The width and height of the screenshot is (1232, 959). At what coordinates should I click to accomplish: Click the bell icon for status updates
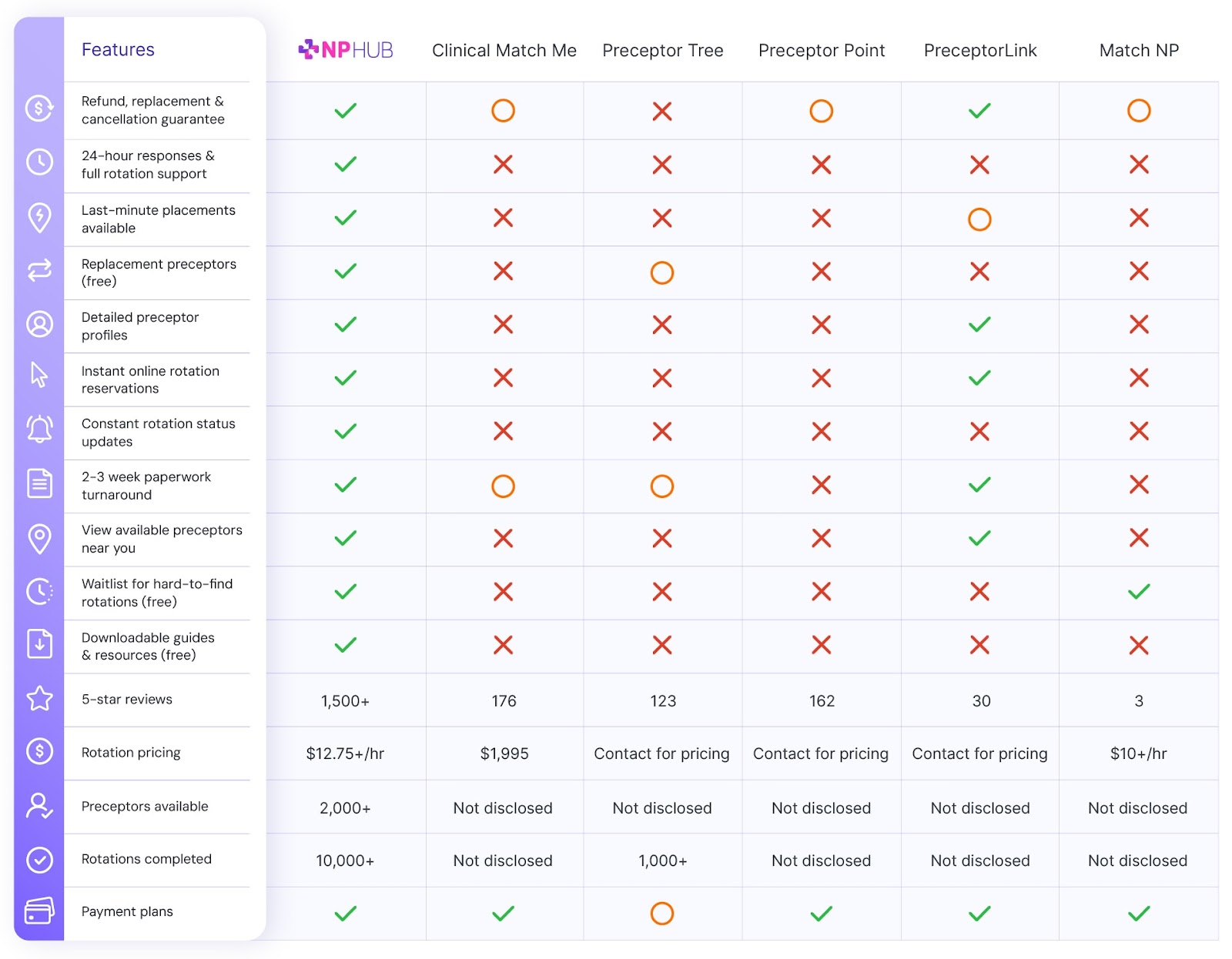39,429
